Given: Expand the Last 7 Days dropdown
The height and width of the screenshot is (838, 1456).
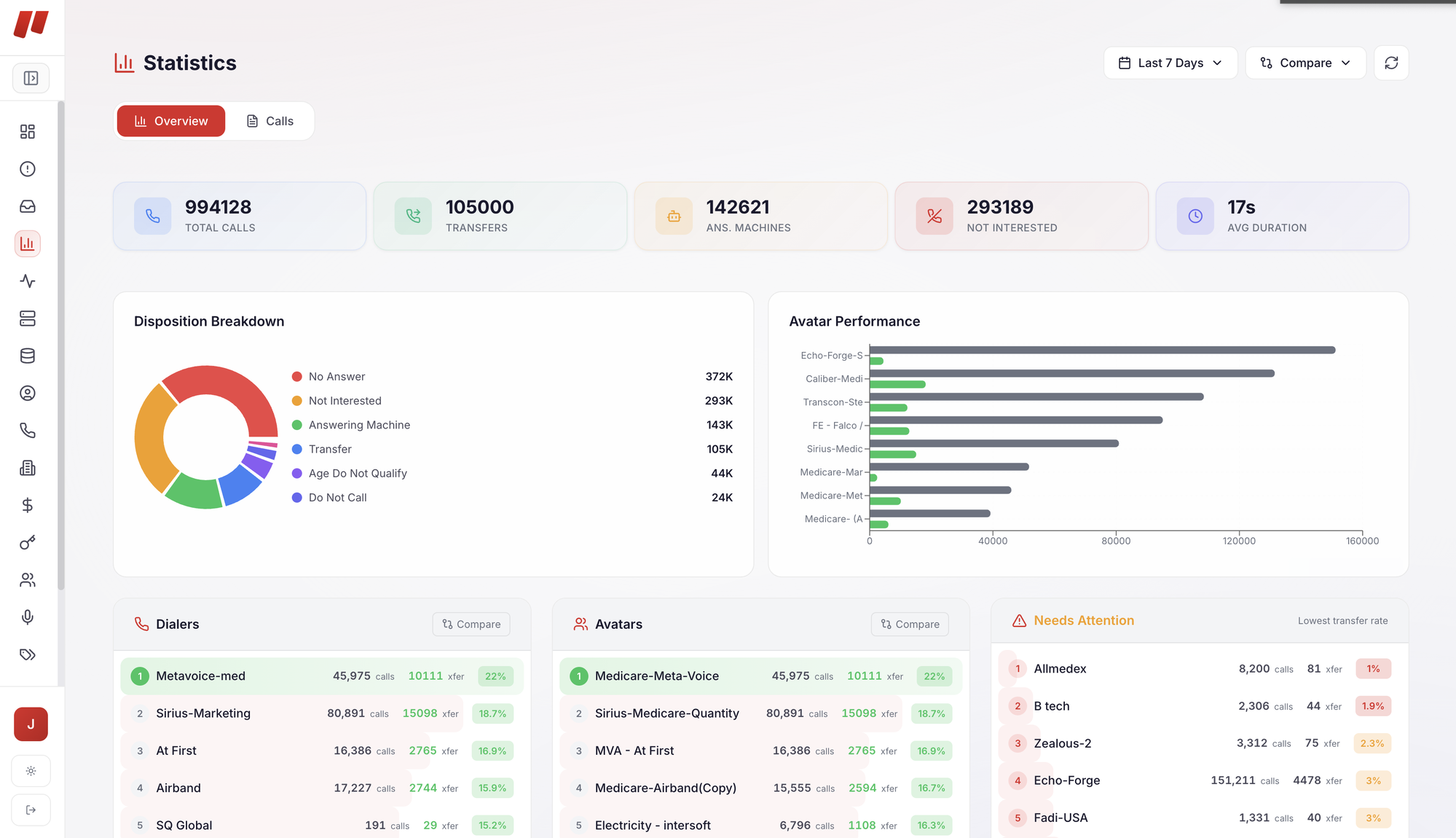Looking at the screenshot, I should 1170,63.
